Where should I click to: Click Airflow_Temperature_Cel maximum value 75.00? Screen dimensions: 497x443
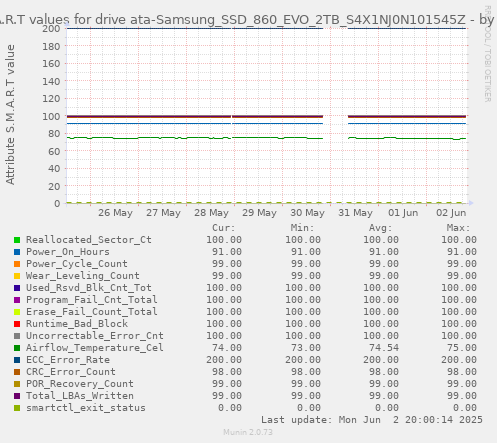[x=462, y=348]
